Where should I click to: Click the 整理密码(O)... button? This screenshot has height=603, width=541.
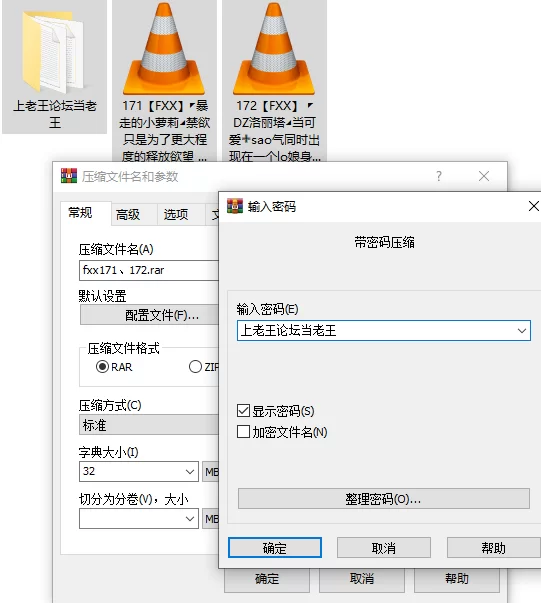tap(384, 499)
